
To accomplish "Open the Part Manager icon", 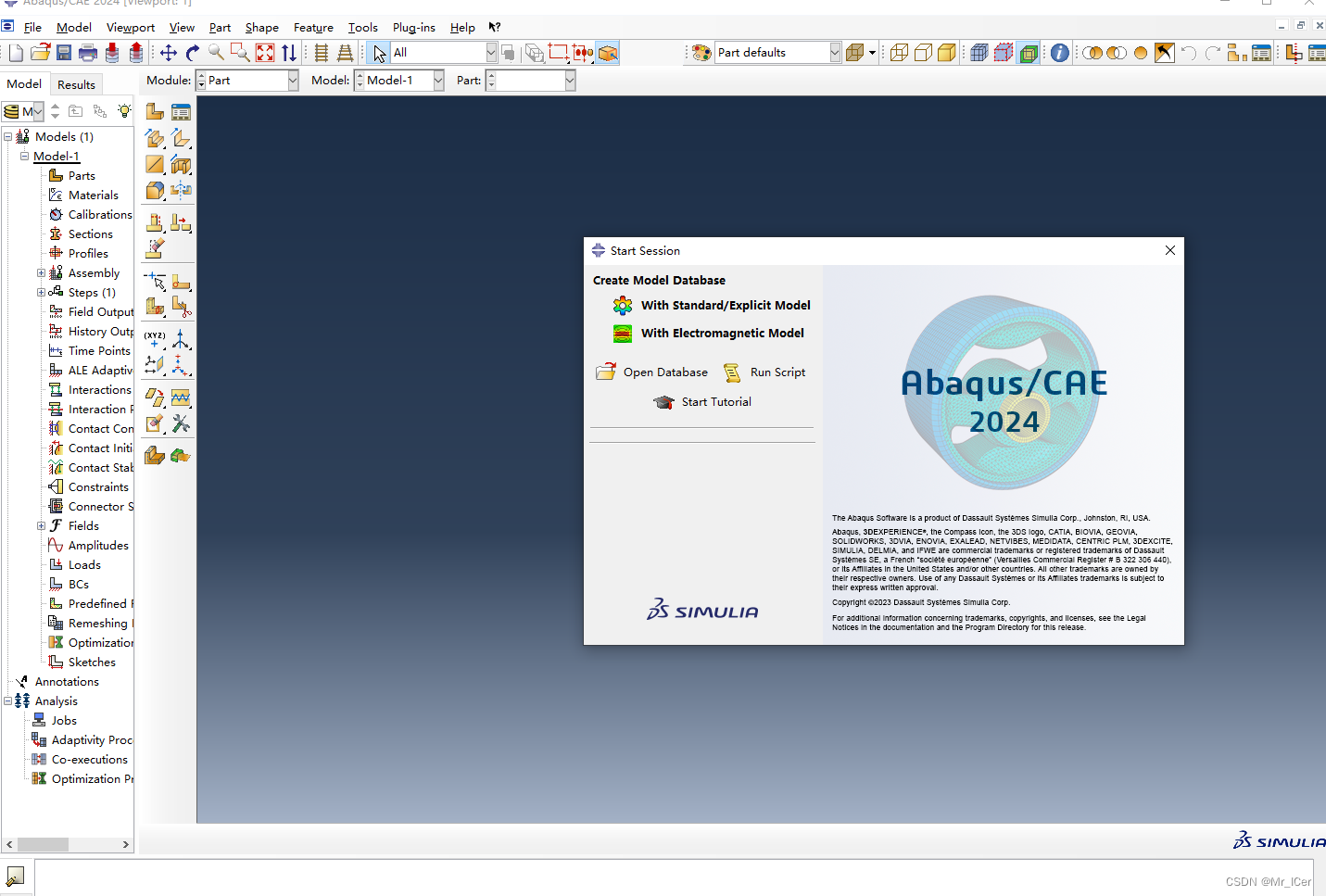I will pos(181,112).
